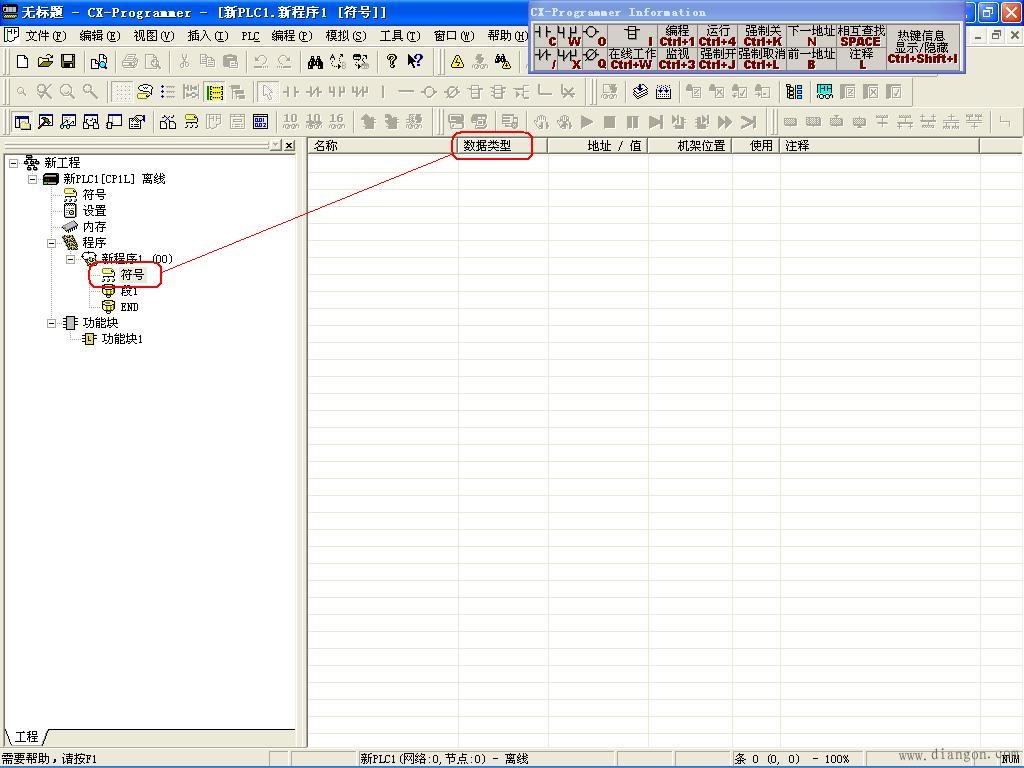Open the Find binoculars icon in toolbar
Viewport: 1024px width, 768px height.
click(315, 61)
